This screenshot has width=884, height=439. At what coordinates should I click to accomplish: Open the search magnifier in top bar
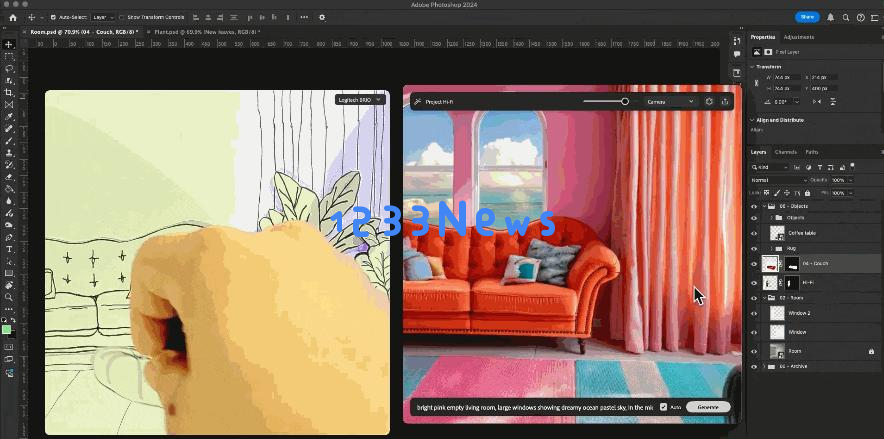tap(846, 17)
